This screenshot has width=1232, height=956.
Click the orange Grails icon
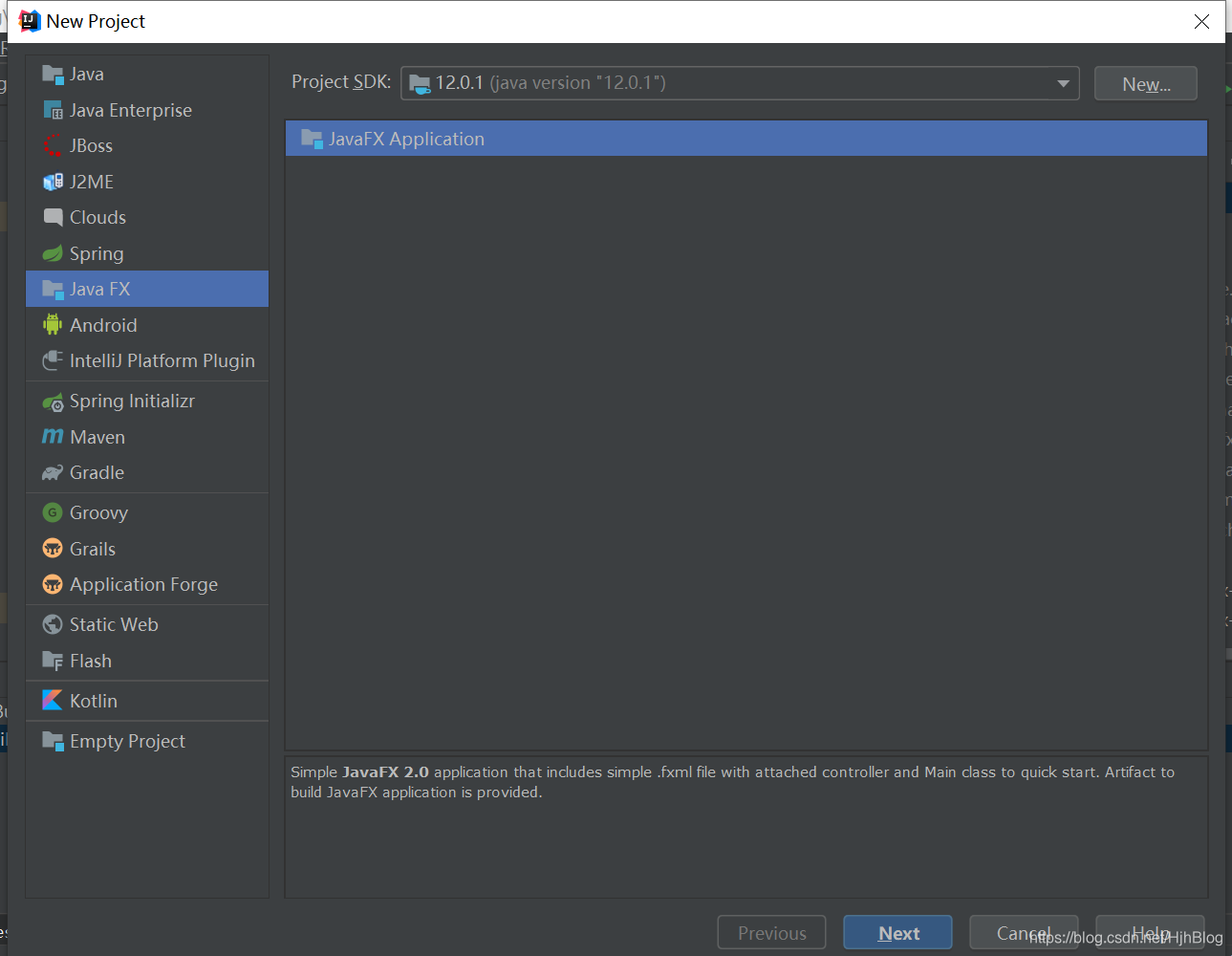(x=53, y=549)
